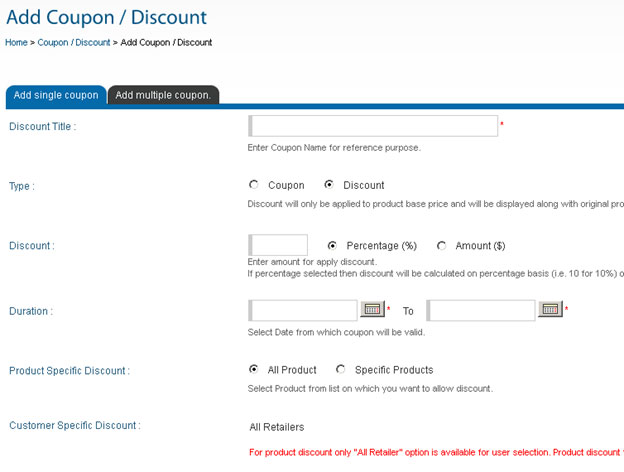Click the All Retailers text

(x=277, y=427)
